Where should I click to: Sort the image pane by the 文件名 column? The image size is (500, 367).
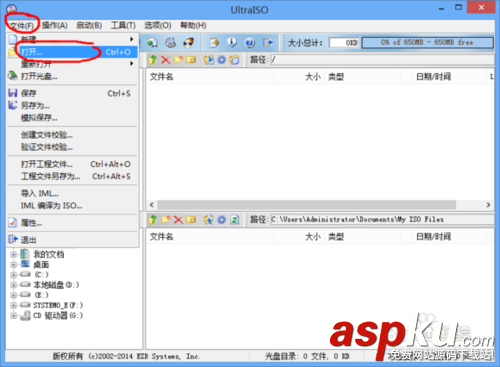[x=210, y=77]
